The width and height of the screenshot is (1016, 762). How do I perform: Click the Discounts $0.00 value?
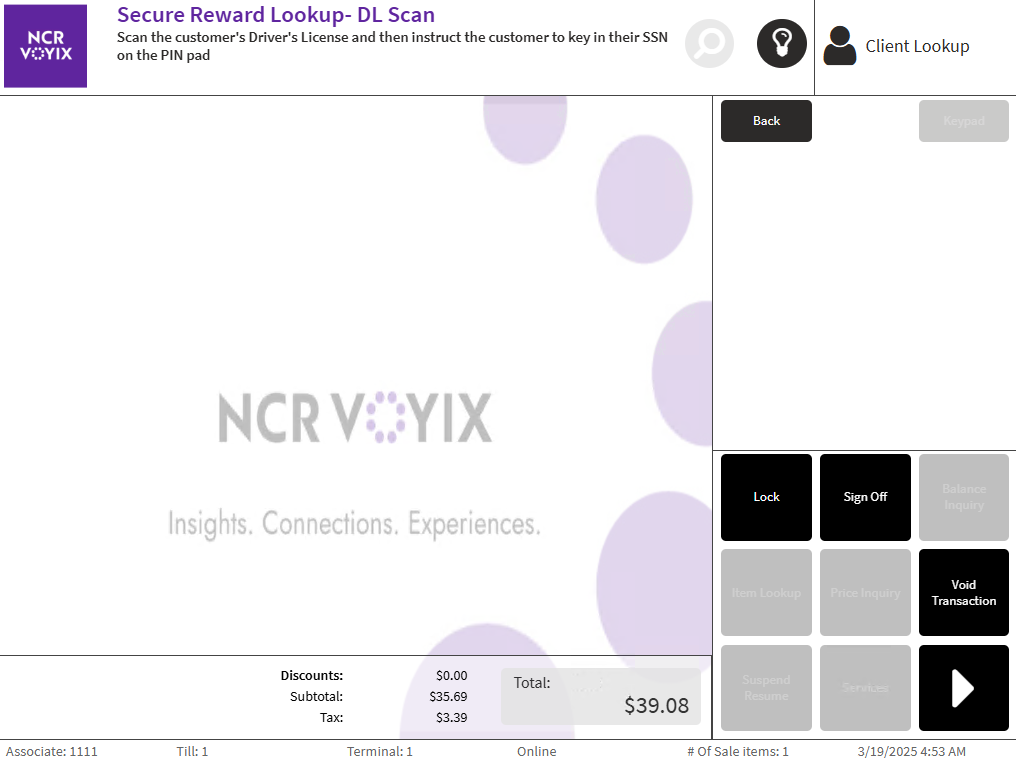click(452, 675)
